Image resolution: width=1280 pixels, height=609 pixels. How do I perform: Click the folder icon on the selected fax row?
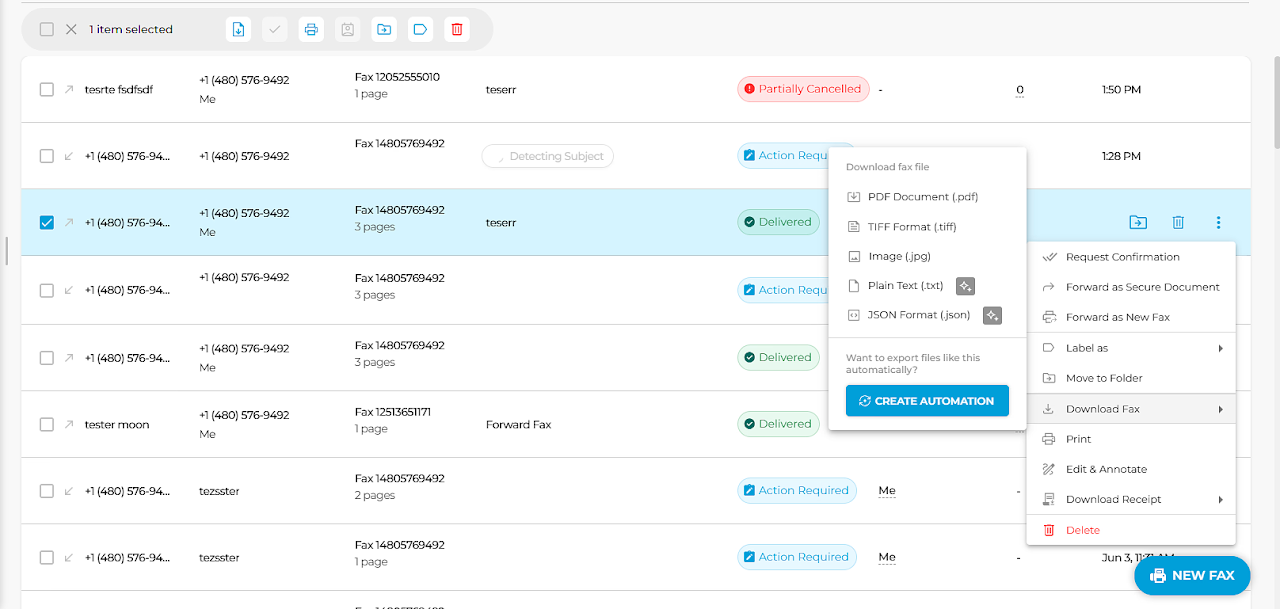pos(1138,222)
